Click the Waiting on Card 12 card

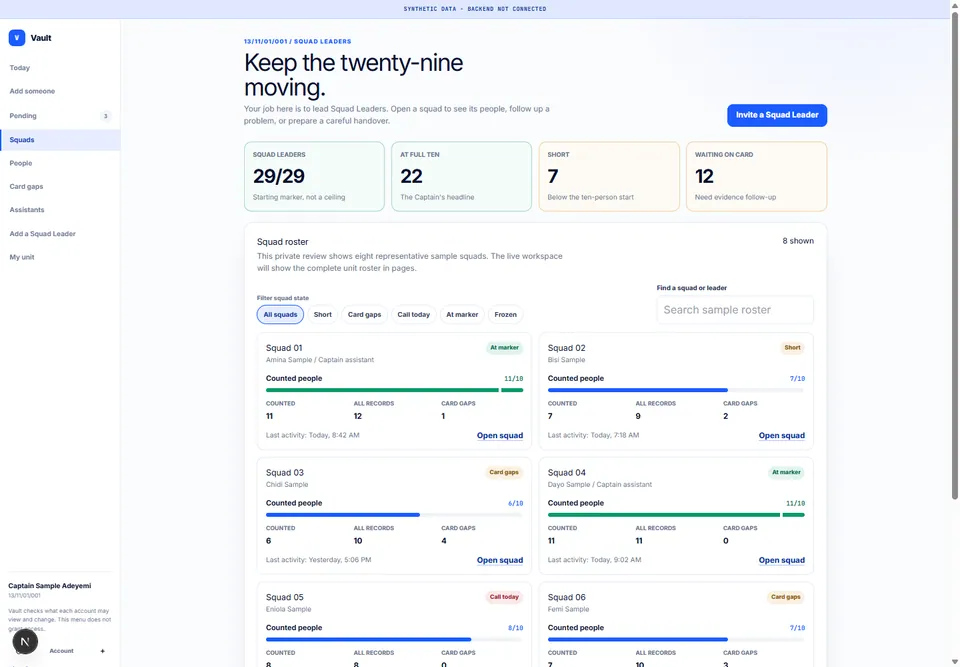pyautogui.click(x=757, y=176)
